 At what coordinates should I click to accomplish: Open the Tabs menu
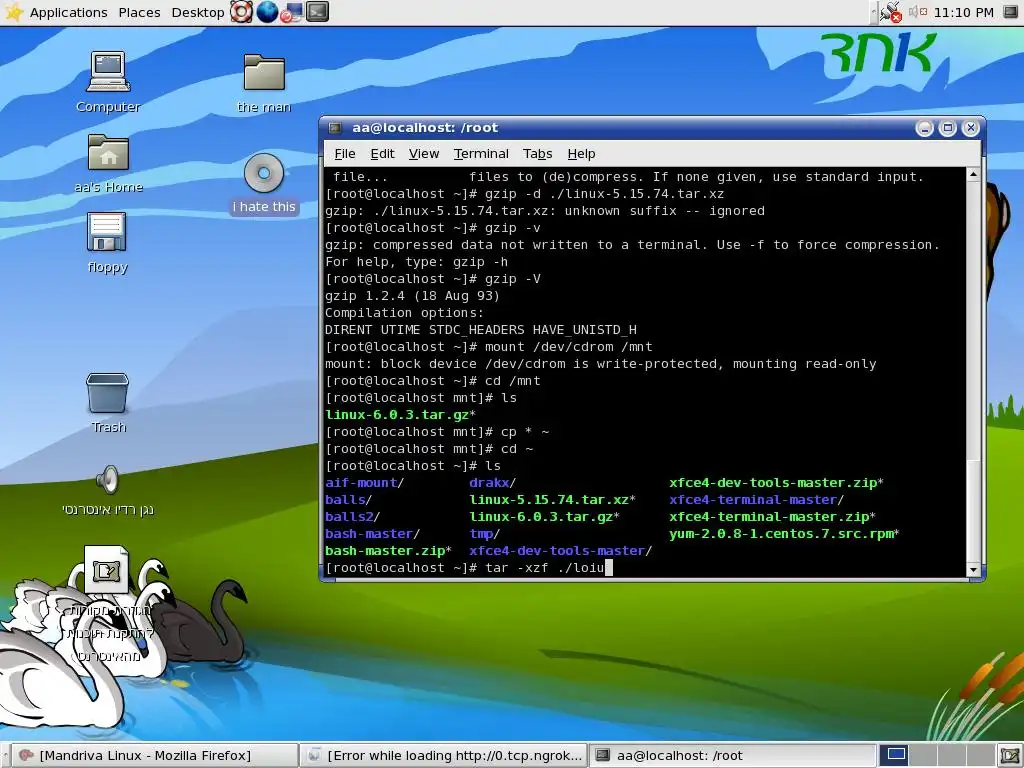(x=537, y=153)
